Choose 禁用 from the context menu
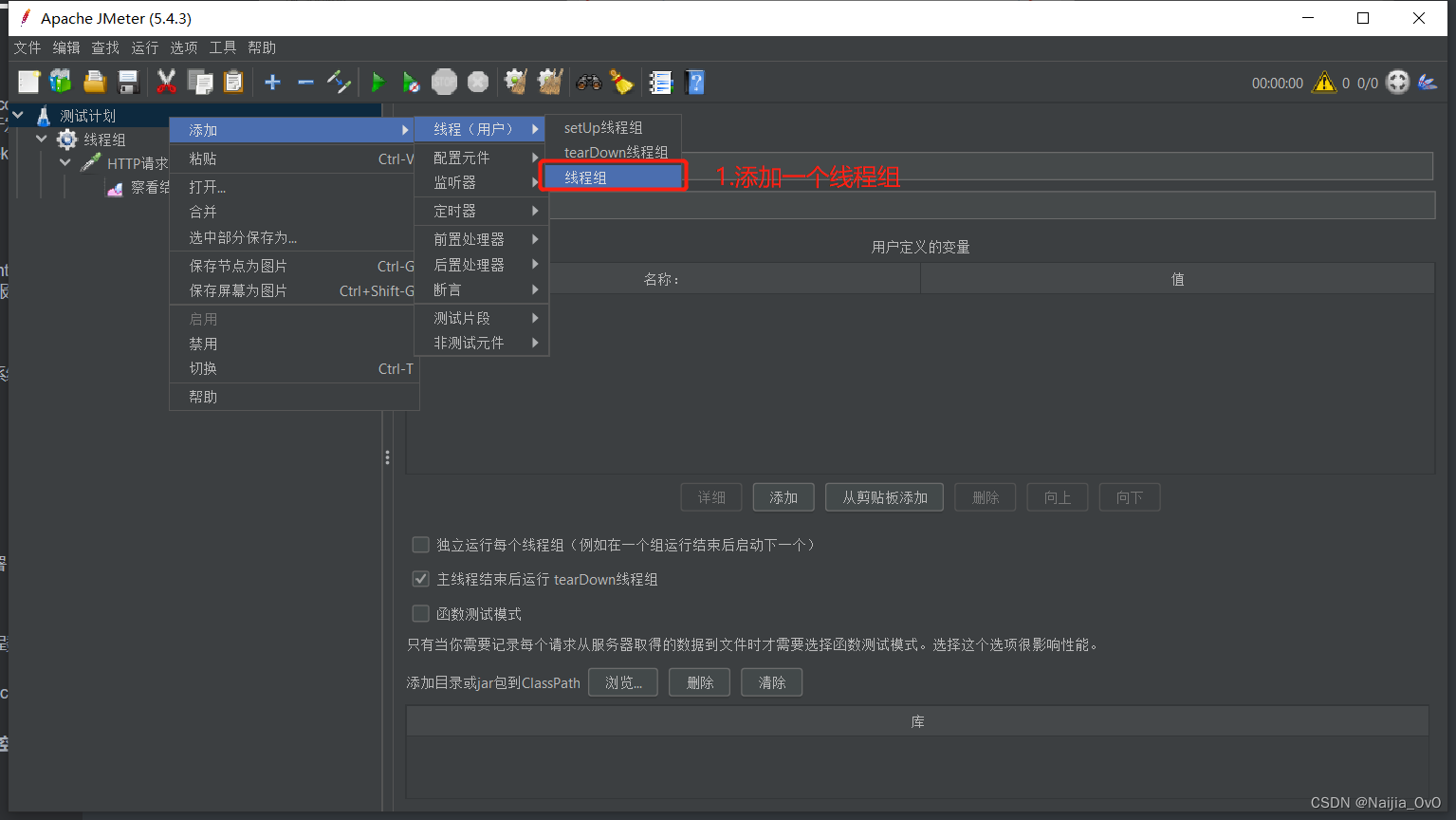 tap(292, 344)
